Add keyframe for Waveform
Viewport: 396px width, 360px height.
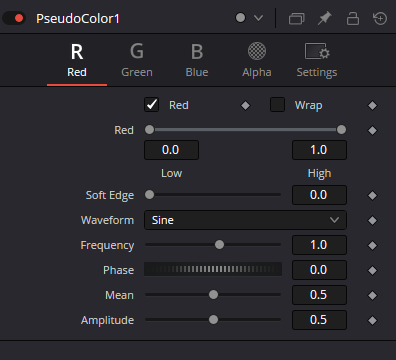[x=372, y=220]
